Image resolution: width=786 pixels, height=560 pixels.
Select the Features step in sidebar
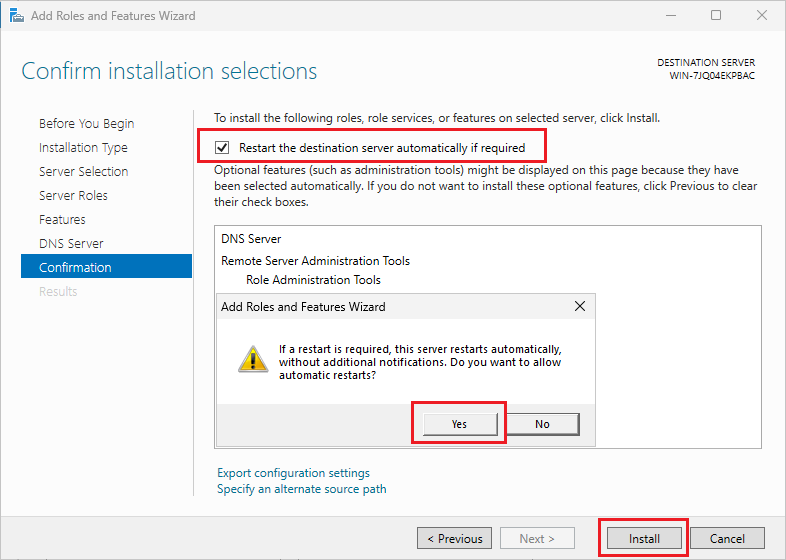pyautogui.click(x=62, y=220)
